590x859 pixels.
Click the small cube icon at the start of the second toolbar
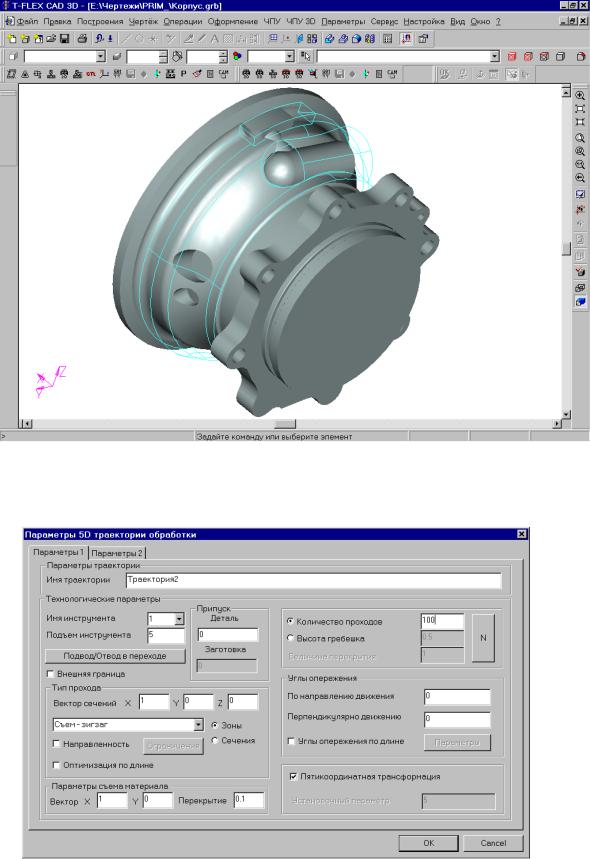pyautogui.click(x=13, y=56)
